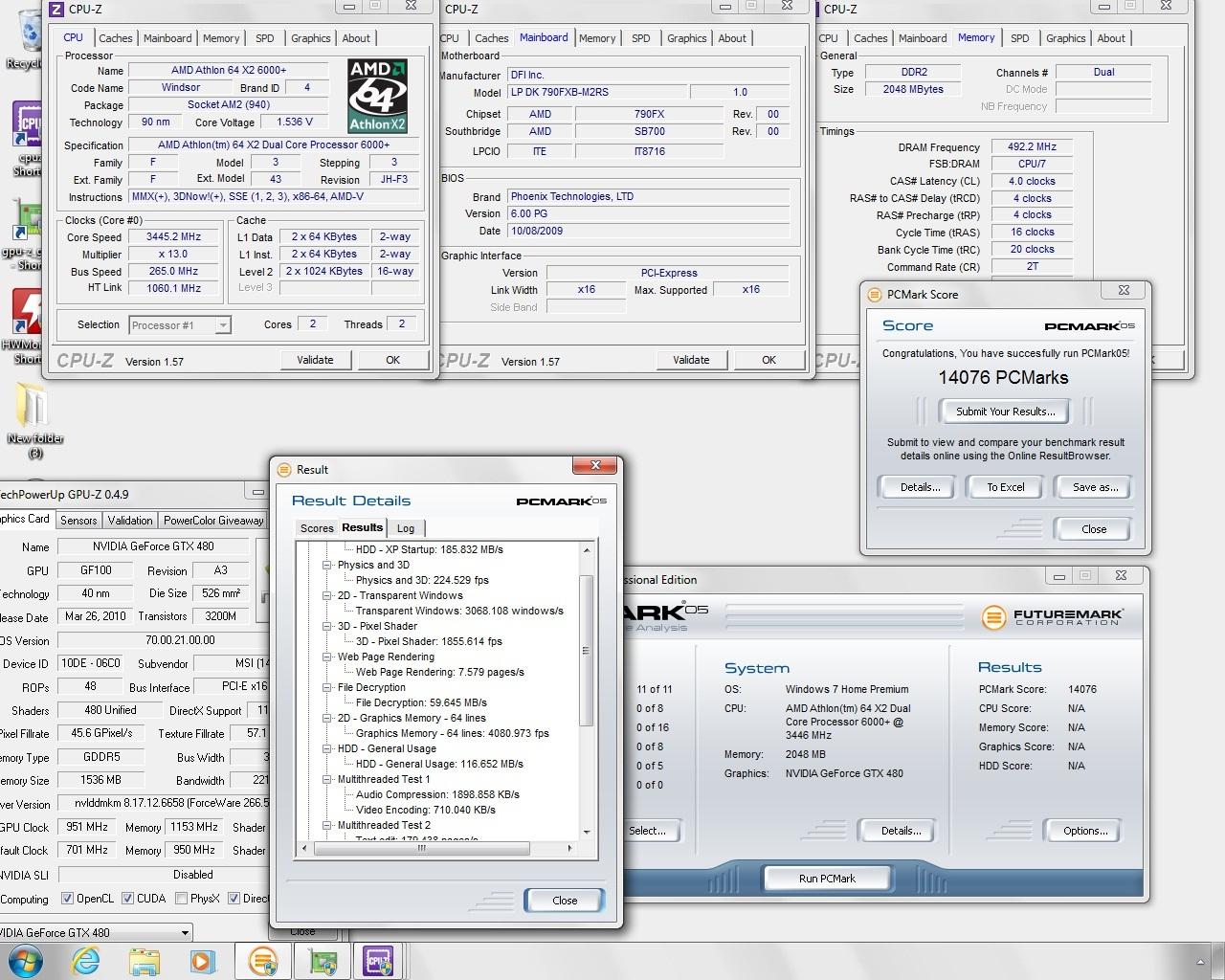Switch to the Scores tab in Result Details
Screen dimensions: 1225x980
click(x=317, y=528)
